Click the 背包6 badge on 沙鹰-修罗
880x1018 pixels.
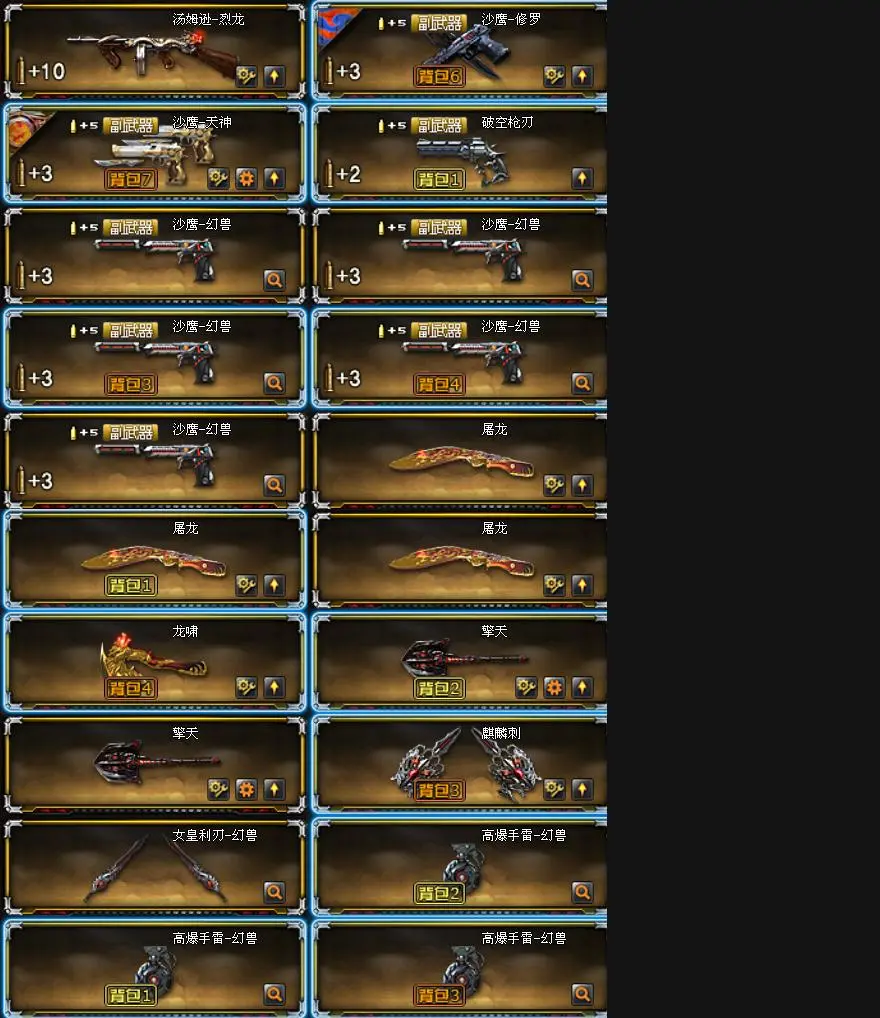point(439,77)
